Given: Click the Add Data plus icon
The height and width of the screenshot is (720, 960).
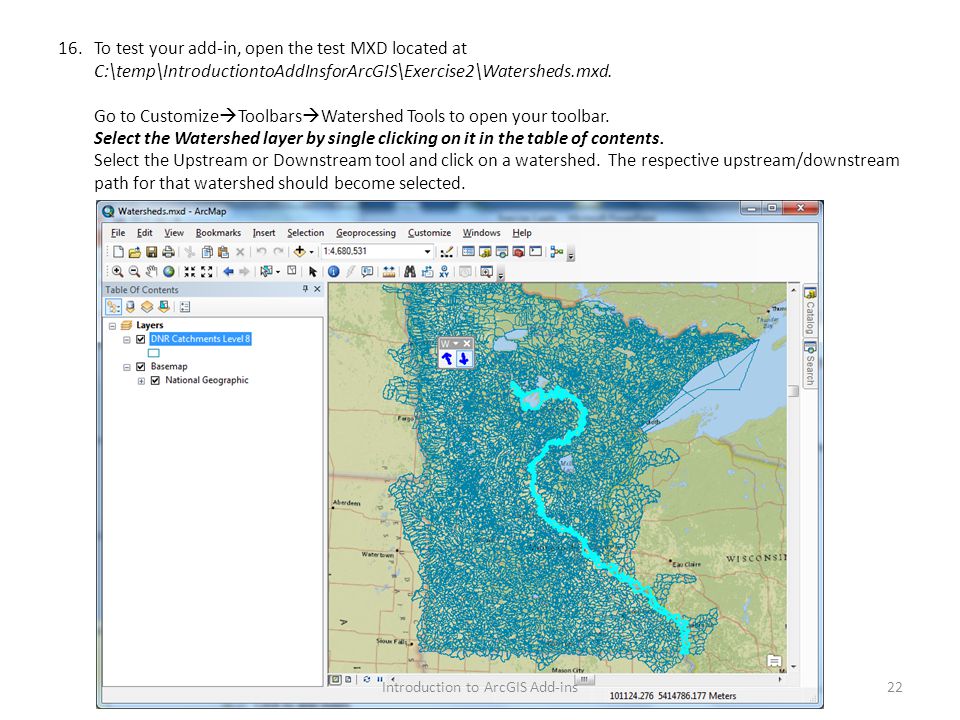Looking at the screenshot, I should pos(299,251).
